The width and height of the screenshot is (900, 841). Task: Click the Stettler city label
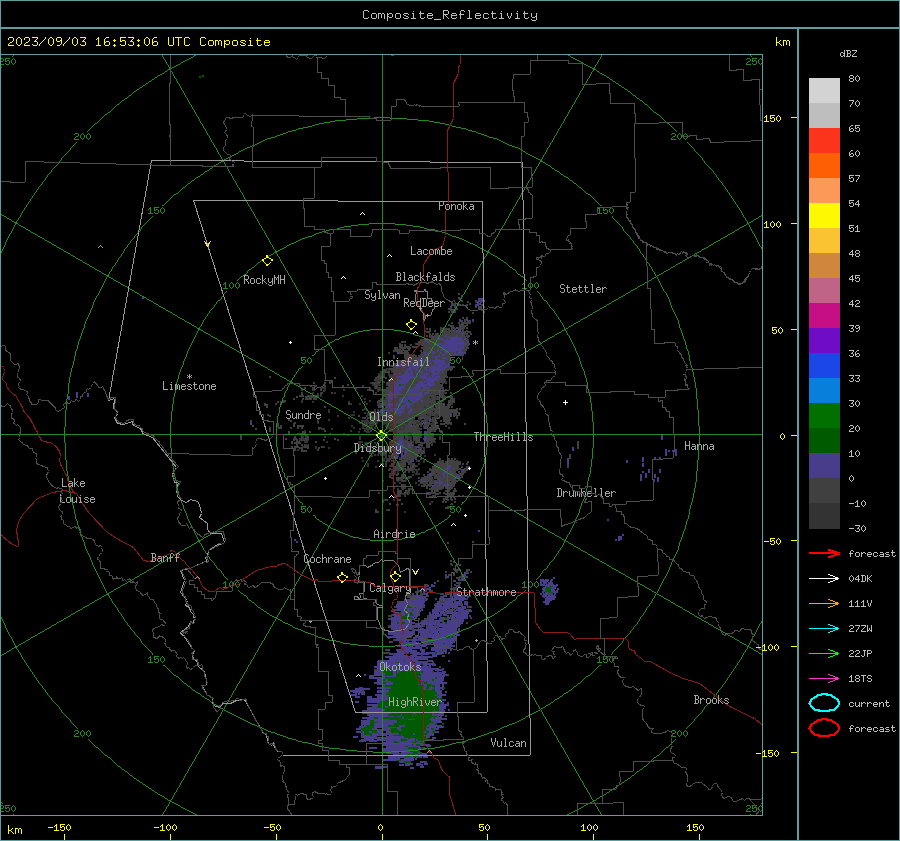tap(583, 289)
